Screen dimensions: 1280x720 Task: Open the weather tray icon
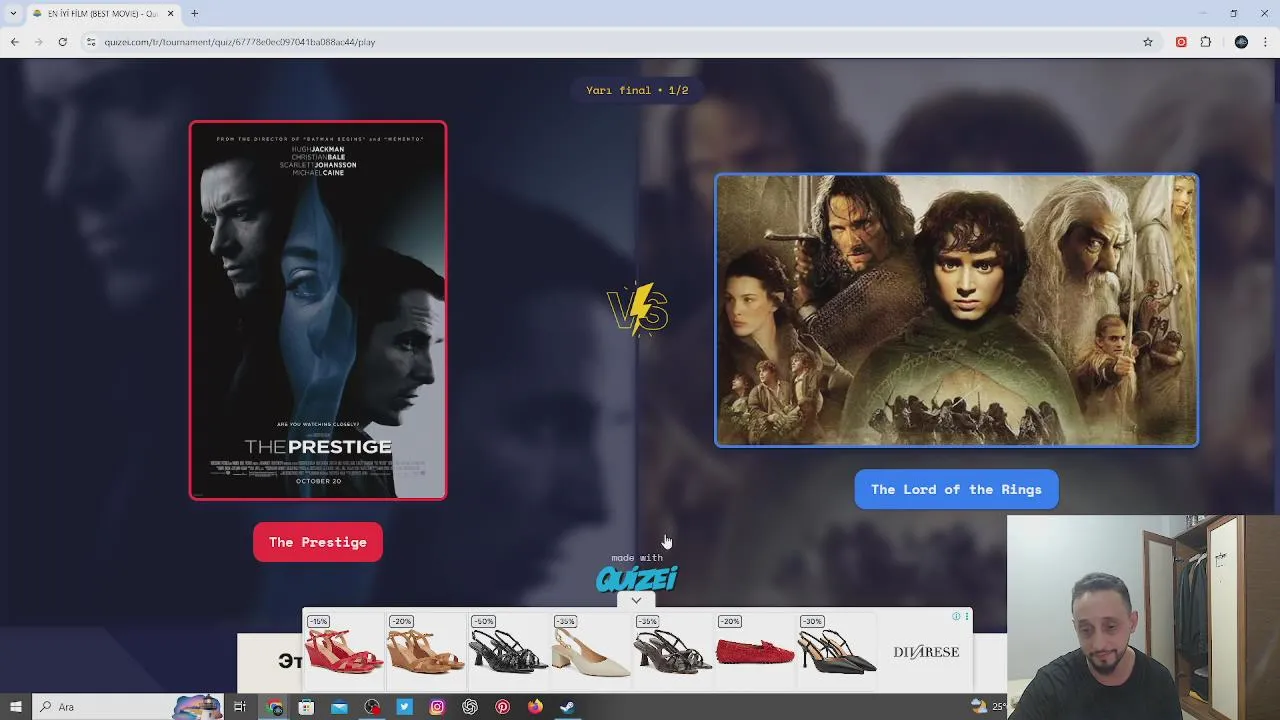click(979, 706)
